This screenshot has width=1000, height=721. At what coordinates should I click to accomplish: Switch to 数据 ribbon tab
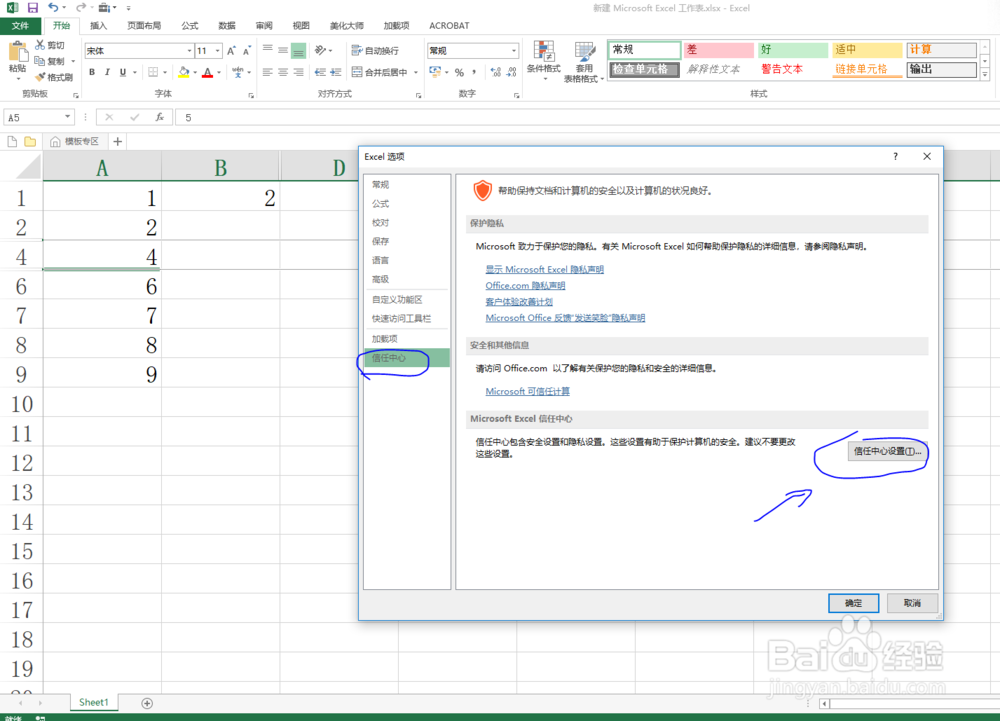[x=226, y=25]
